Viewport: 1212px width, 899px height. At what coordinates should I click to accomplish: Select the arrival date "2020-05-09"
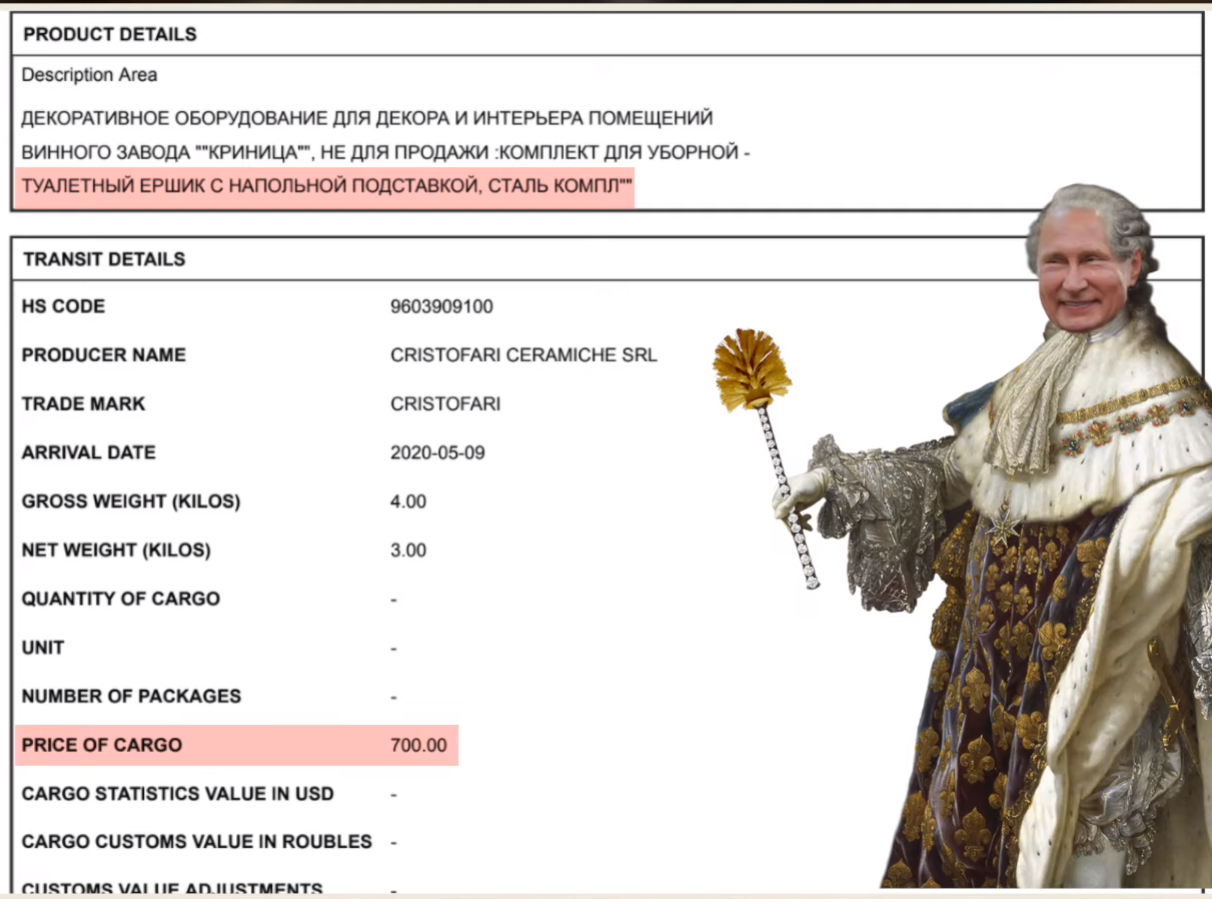[x=437, y=453]
